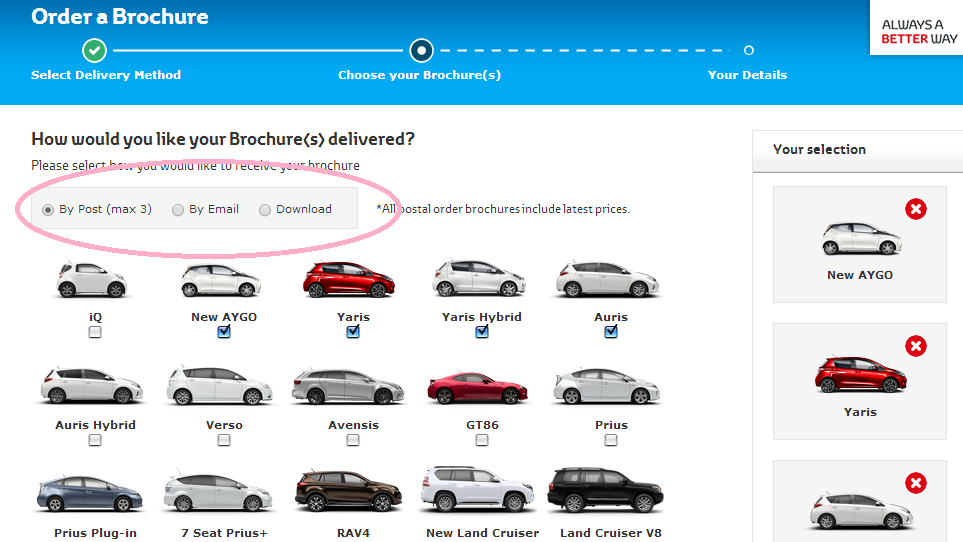The height and width of the screenshot is (542, 963).
Task: Jump to the Your Details step label
Action: [747, 75]
